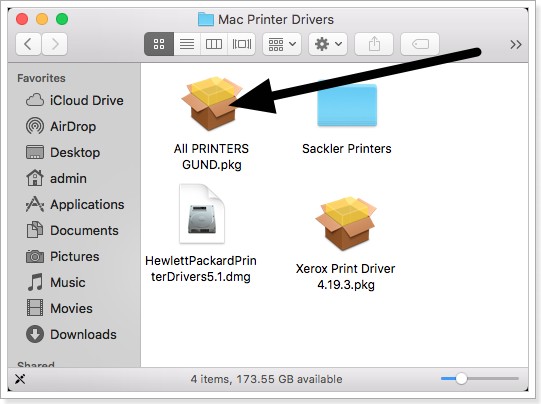This screenshot has height=404, width=541.
Task: Switch to Cover Flow view
Action: (x=242, y=44)
